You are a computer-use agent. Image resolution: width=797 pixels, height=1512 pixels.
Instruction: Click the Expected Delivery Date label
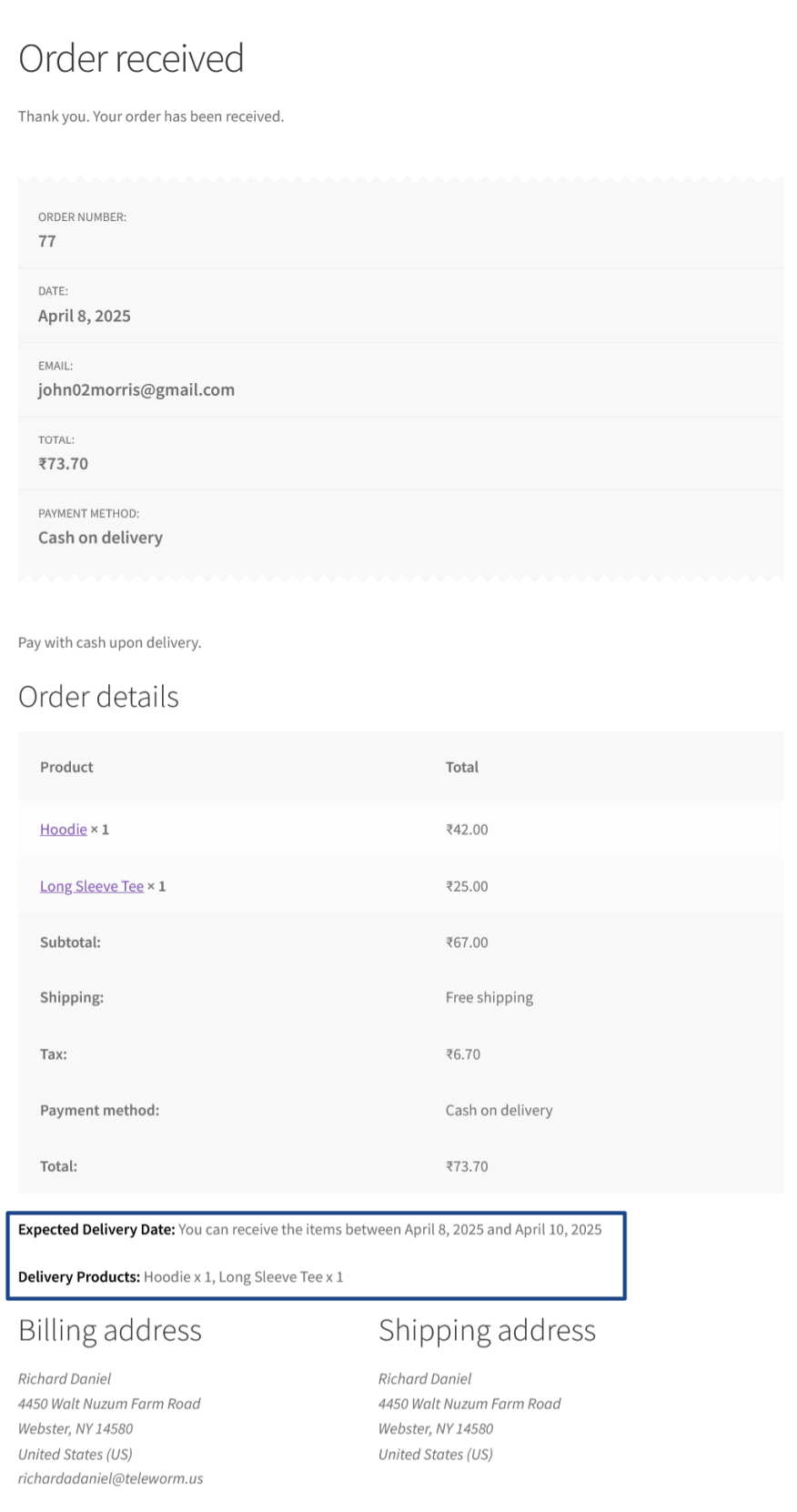[x=96, y=1230]
